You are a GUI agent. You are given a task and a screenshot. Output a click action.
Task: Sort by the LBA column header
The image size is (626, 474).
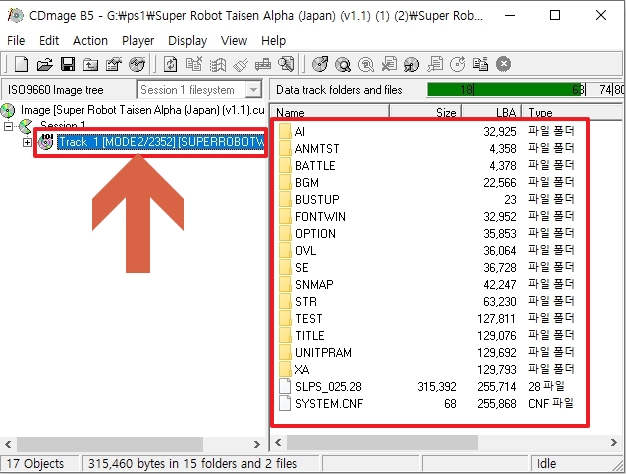(492, 113)
